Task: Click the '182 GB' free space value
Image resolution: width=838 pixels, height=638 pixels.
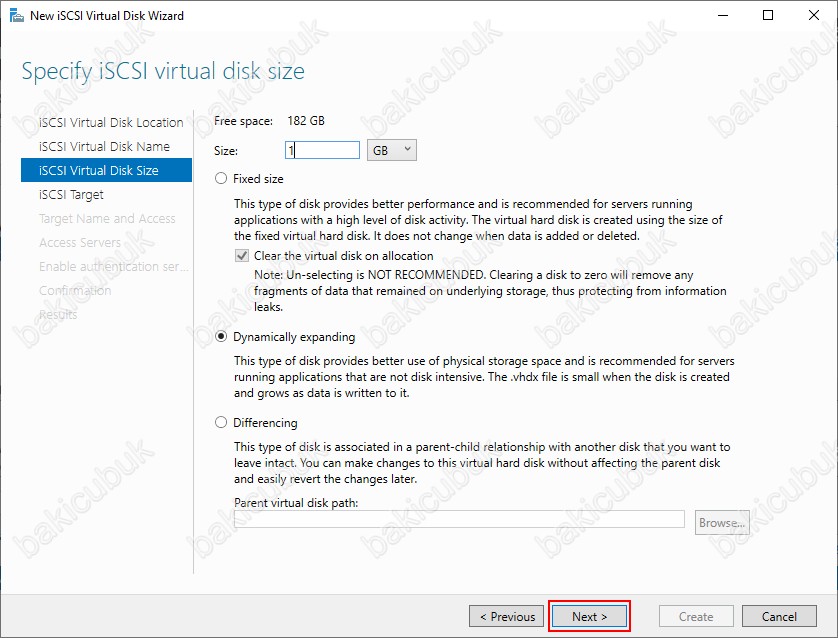Action: (x=306, y=121)
